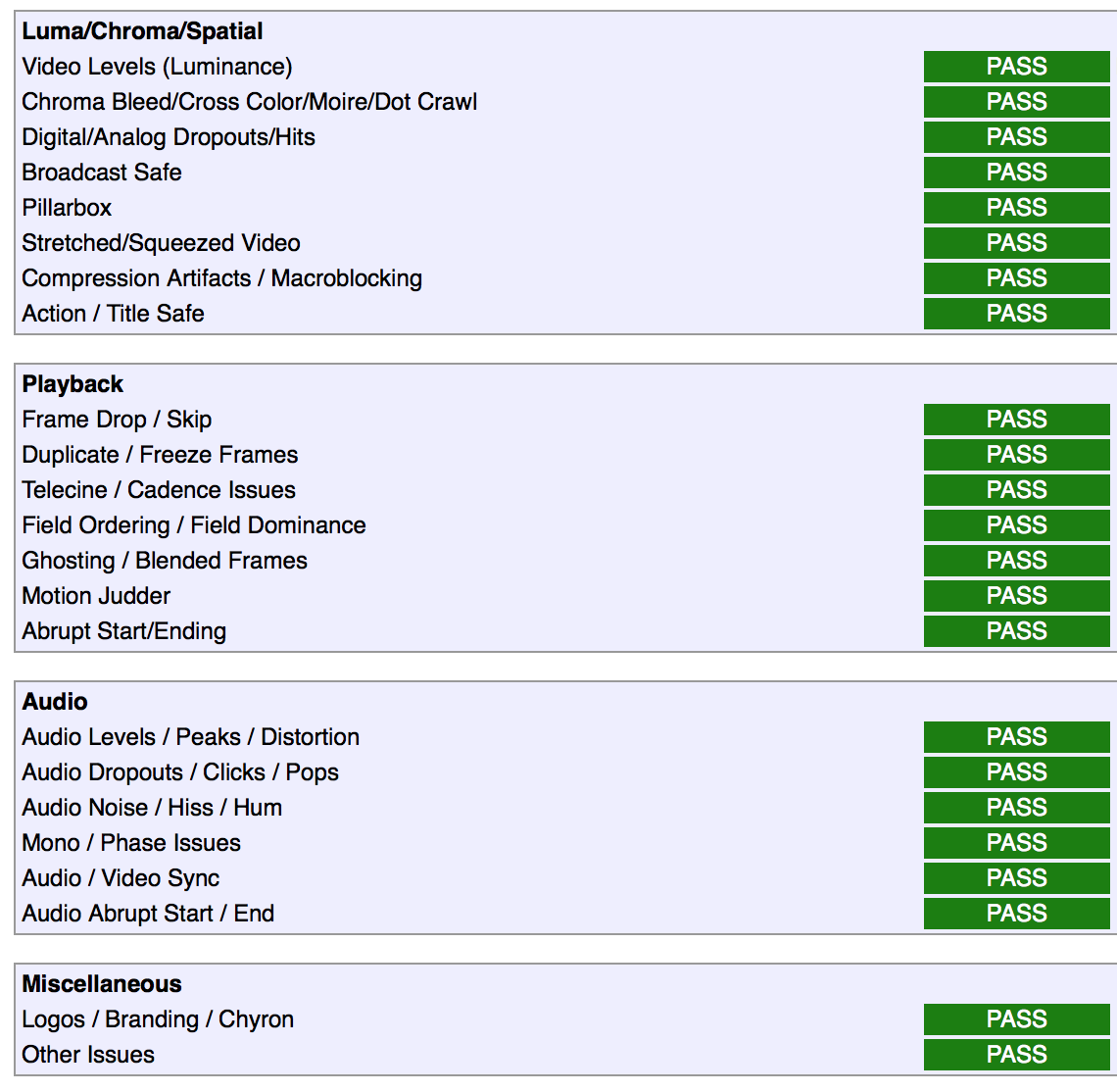The width and height of the screenshot is (1117, 1092).
Task: Click PASS for Audio Levels / Peaks / Distortion
Action: pos(1016,737)
